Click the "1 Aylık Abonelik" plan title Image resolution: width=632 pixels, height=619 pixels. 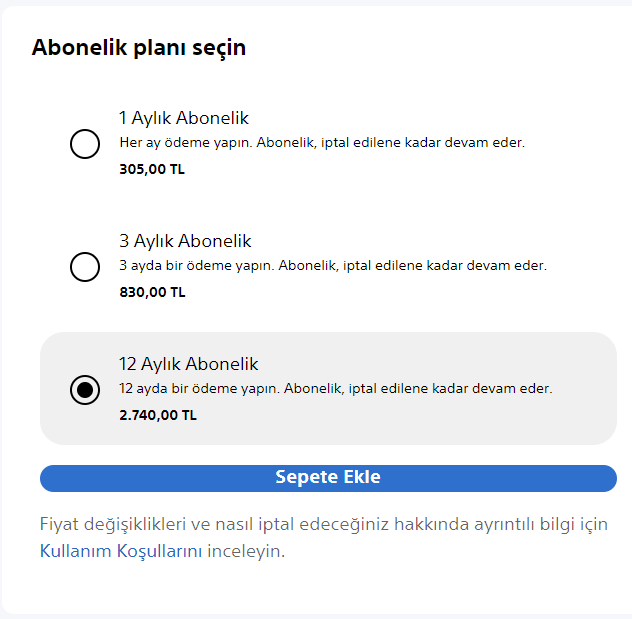(183, 118)
